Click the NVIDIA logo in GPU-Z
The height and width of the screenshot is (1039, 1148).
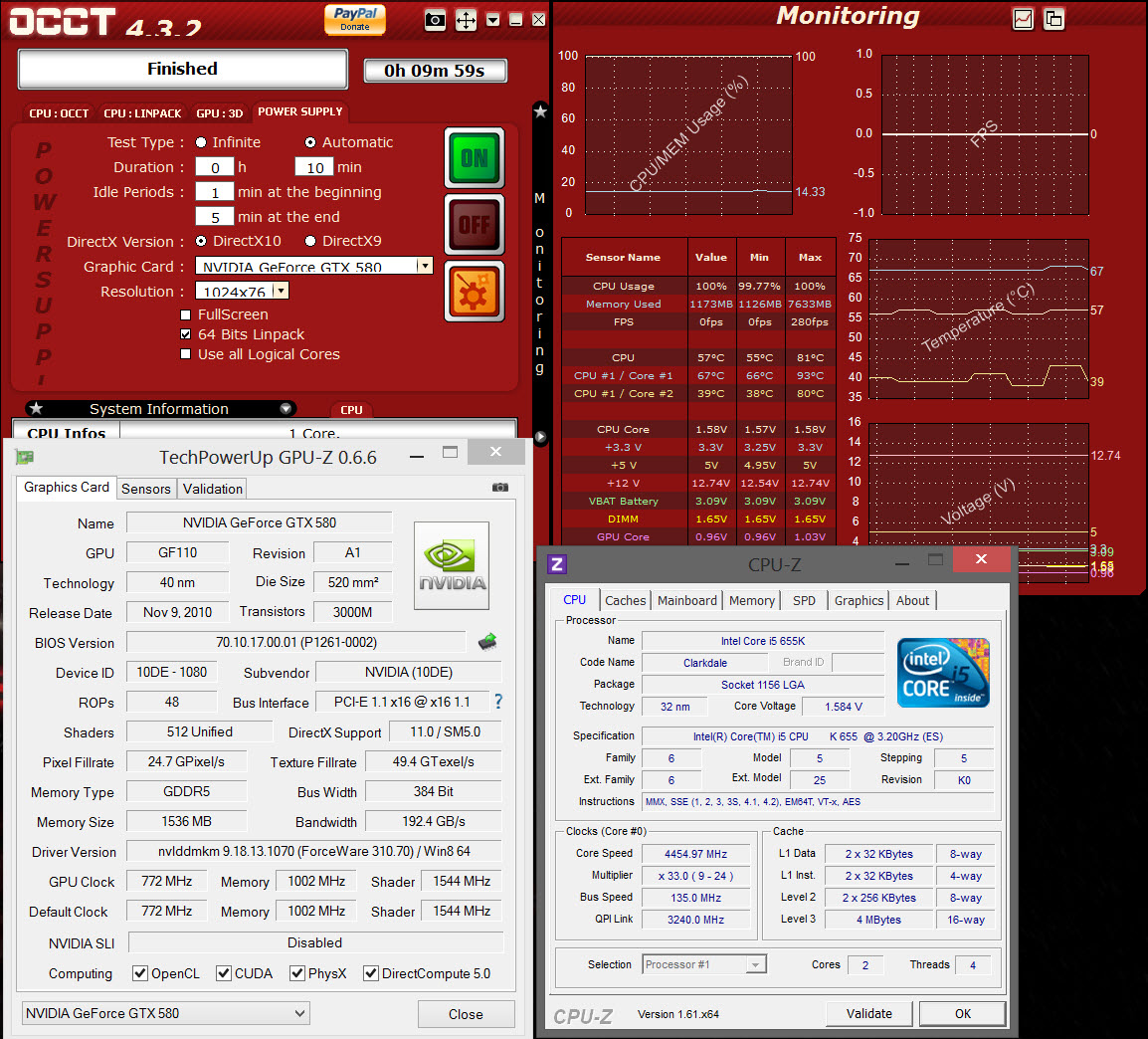pyautogui.click(x=452, y=566)
